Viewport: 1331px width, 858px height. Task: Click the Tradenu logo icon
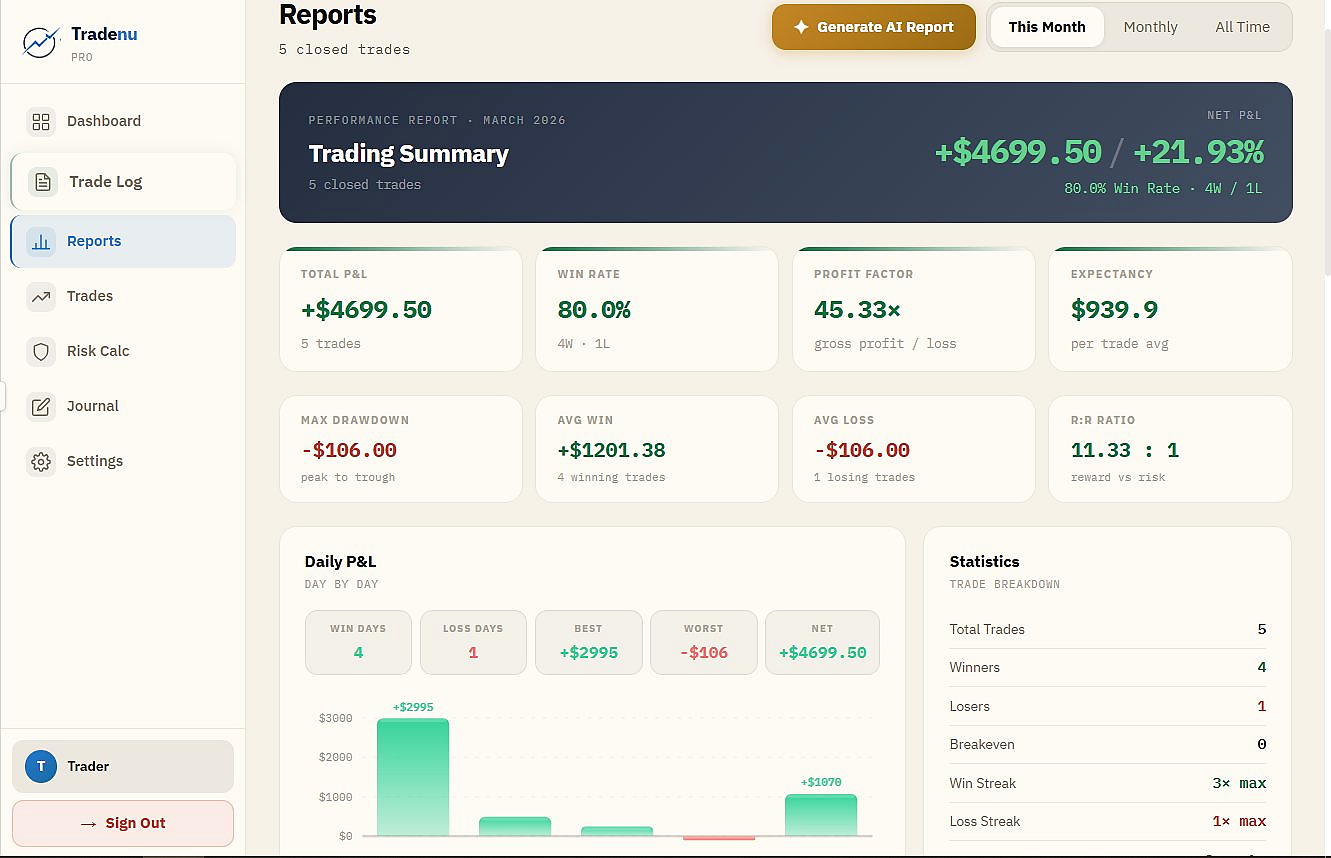[x=39, y=41]
